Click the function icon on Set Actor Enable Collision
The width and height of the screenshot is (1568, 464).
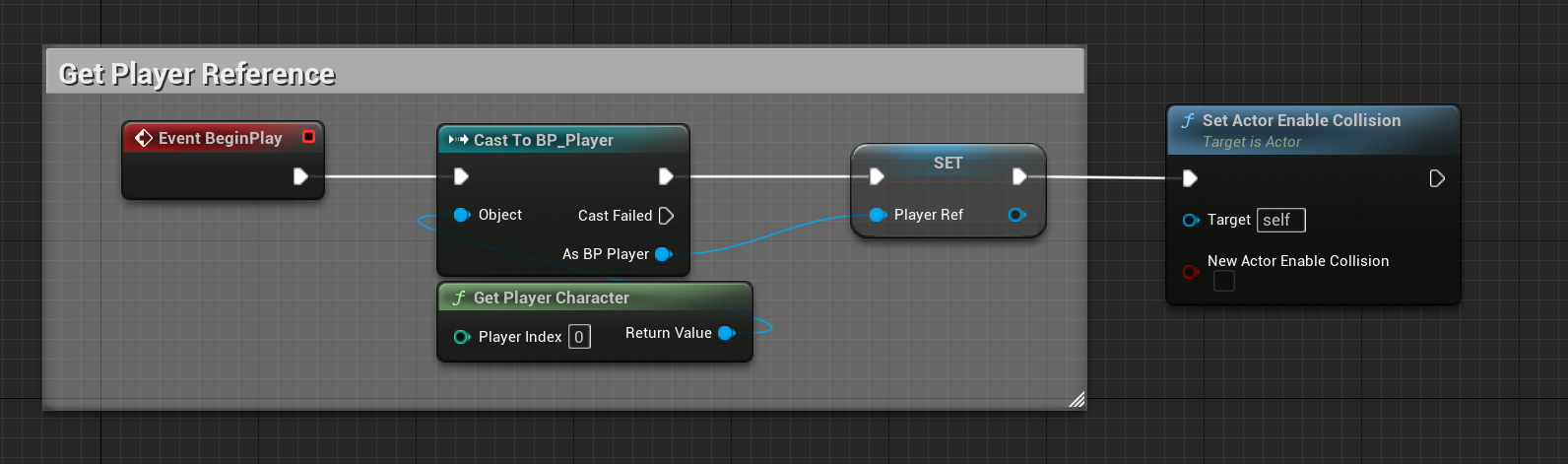(1188, 120)
